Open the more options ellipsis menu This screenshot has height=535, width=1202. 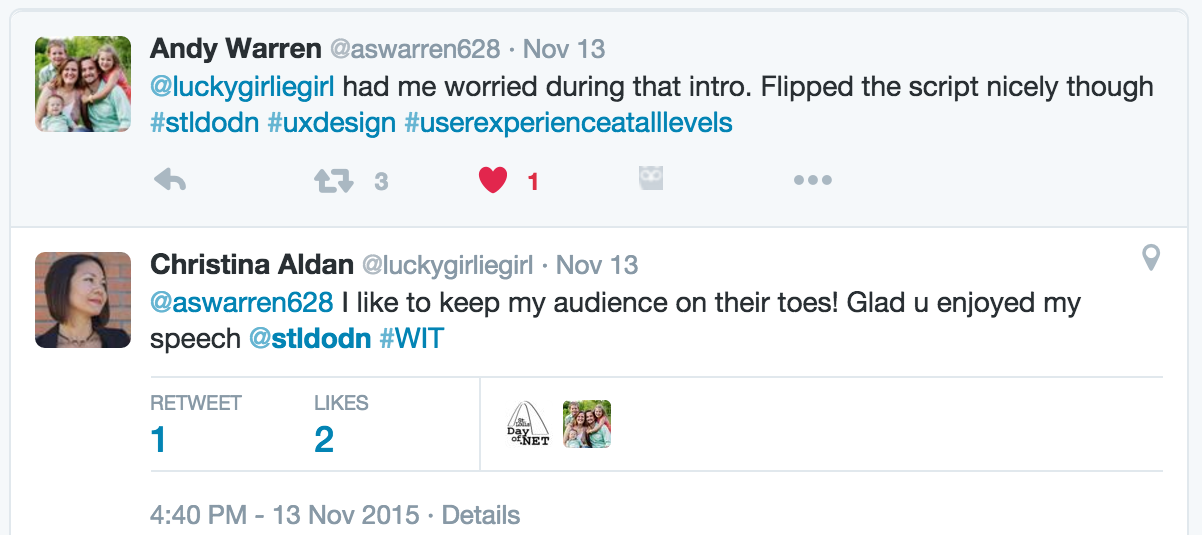pos(812,181)
